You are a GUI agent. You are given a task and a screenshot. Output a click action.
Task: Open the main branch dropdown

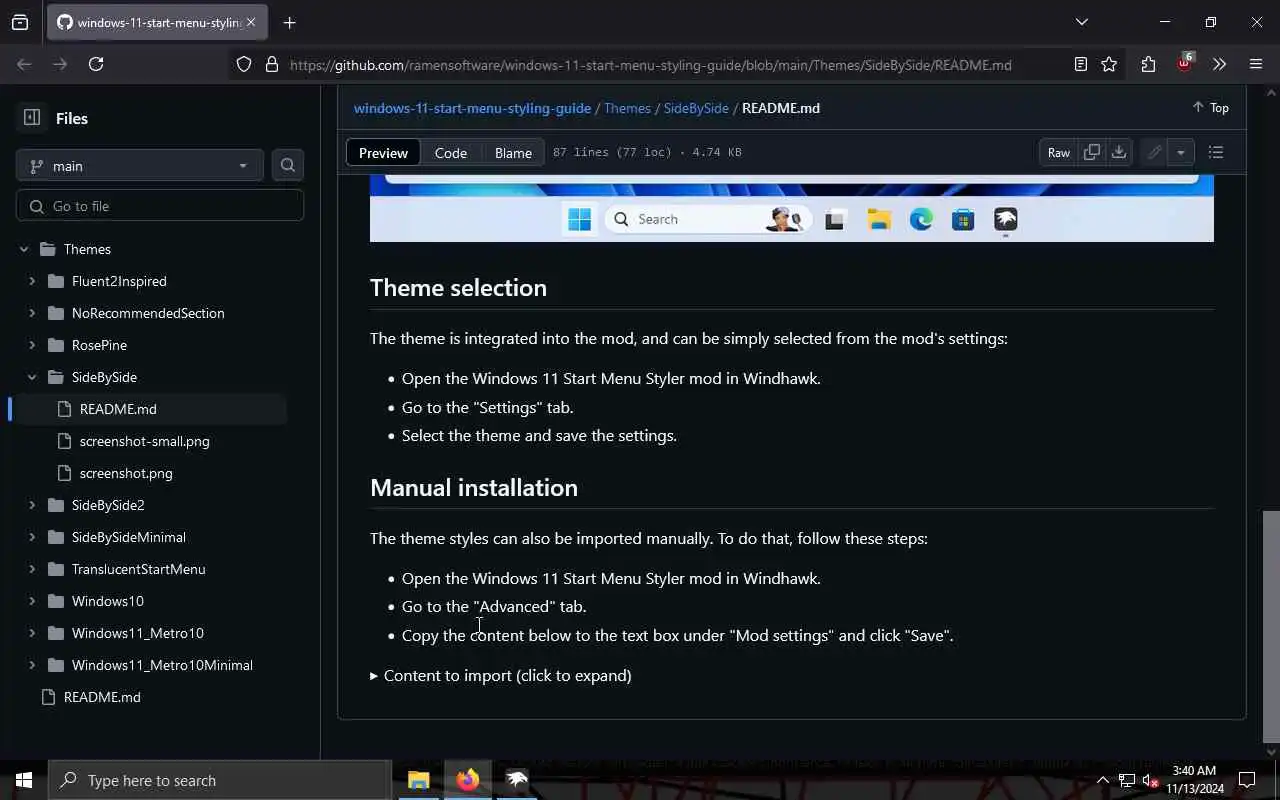point(140,166)
